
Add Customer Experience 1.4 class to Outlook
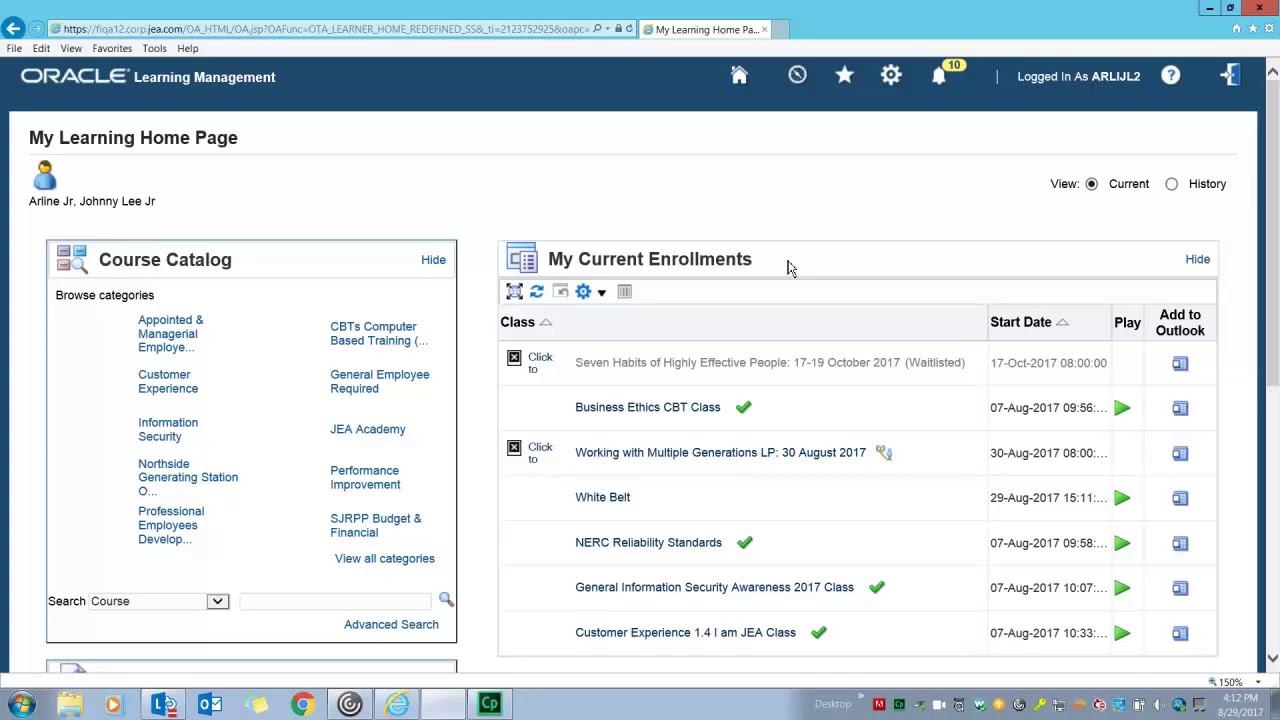[1180, 633]
